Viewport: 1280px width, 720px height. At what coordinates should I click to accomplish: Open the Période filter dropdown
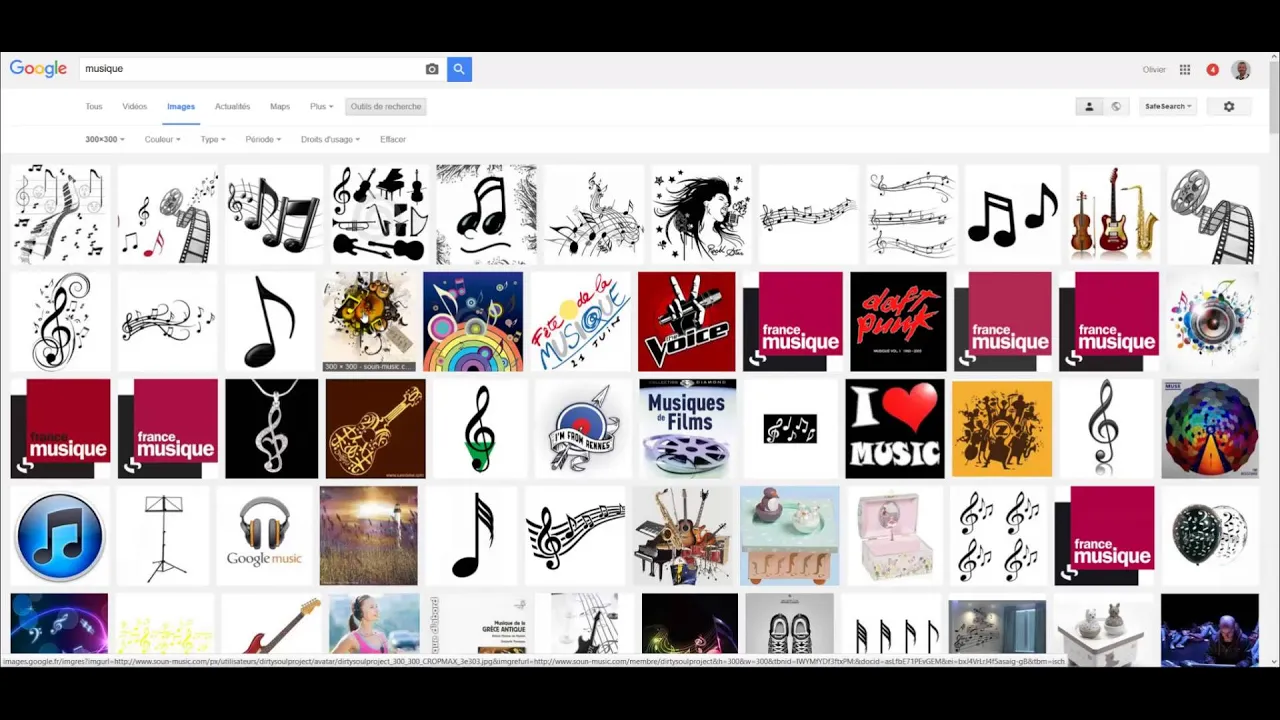tap(263, 139)
